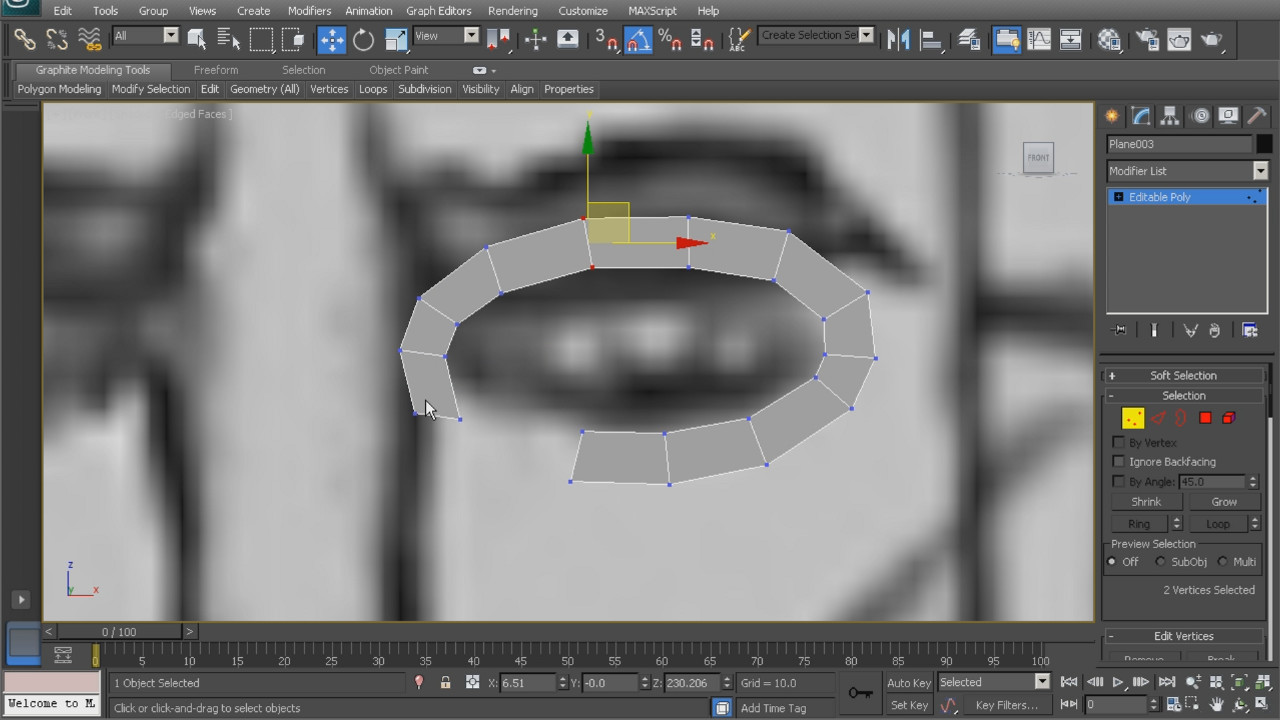Toggle Window/Crossing selection mode
This screenshot has height=720, width=1280.
[293, 39]
